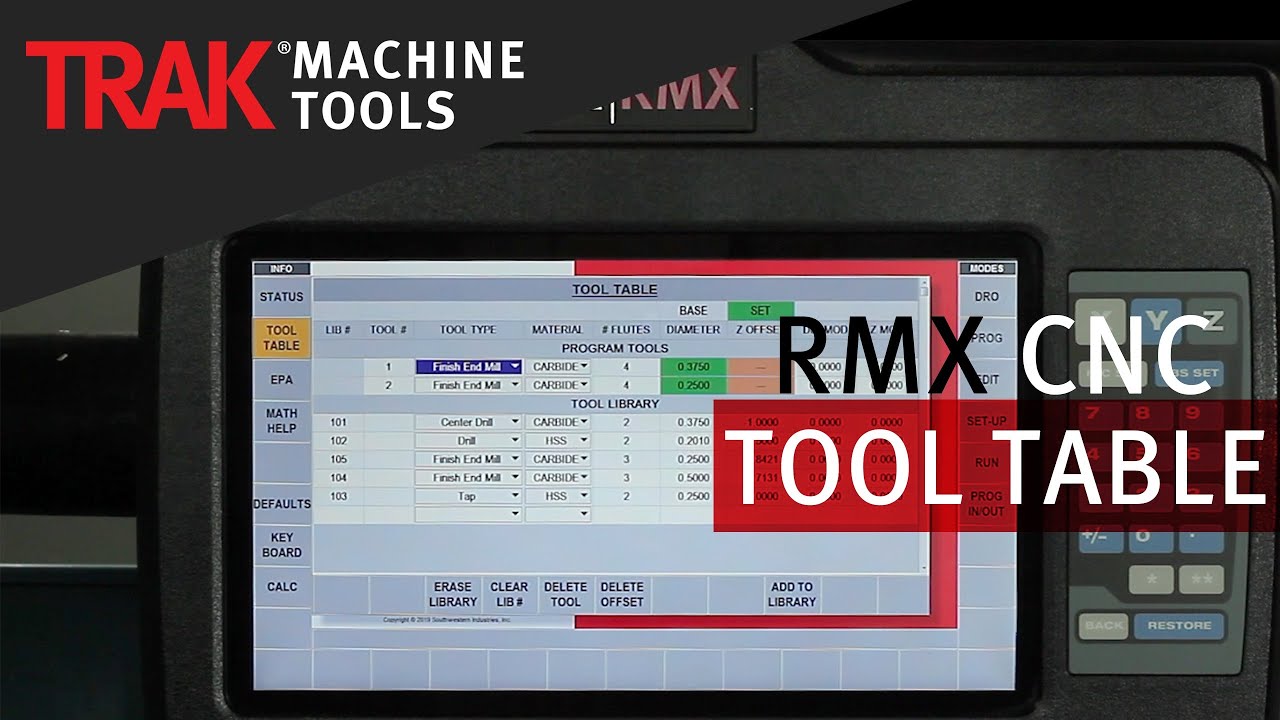Viewport: 1280px width, 720px height.
Task: Open the DEFAULTS screen
Action: click(x=281, y=504)
